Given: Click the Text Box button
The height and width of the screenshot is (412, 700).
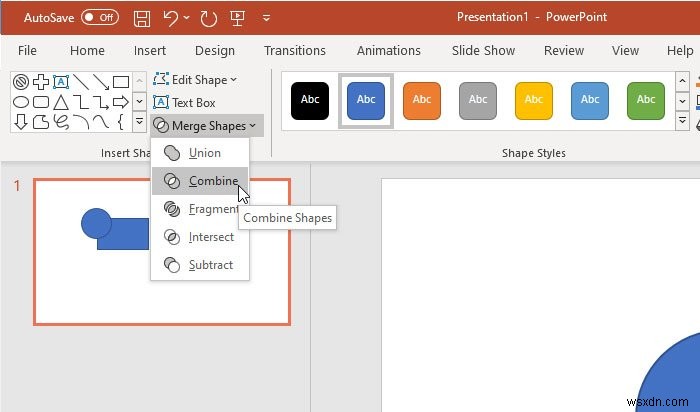Looking at the screenshot, I should 184,103.
